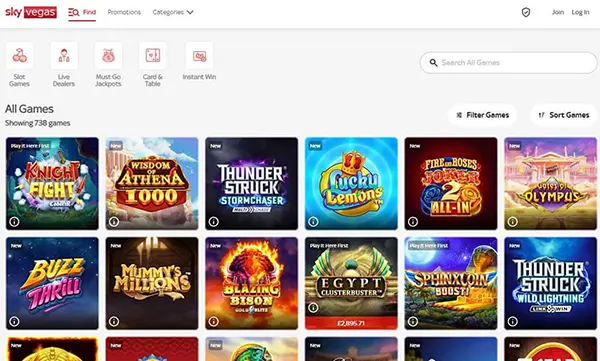Open the Filter Games panel
The width and height of the screenshot is (600, 361).
[483, 115]
